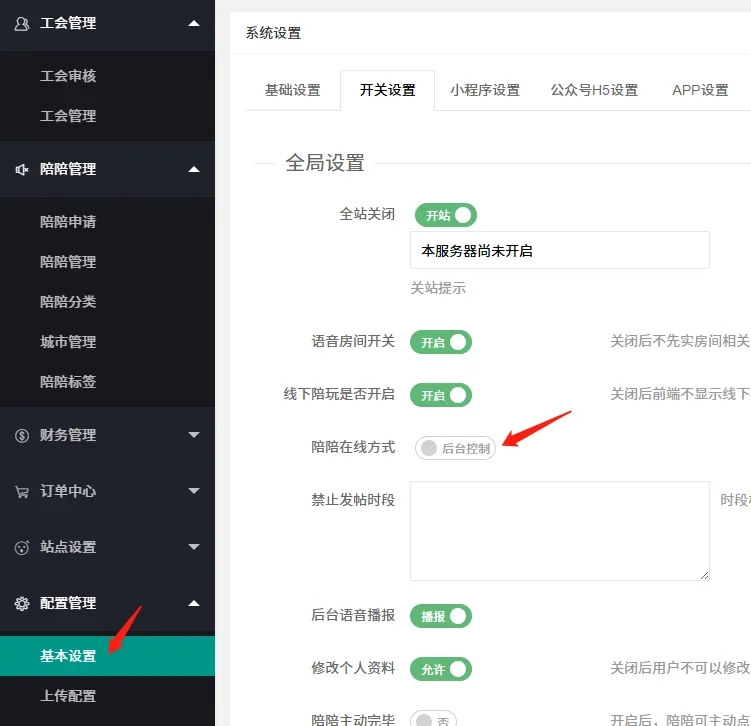The height and width of the screenshot is (726, 751).
Task: Disable the 后台语音播报 switch
Action: click(x=441, y=617)
